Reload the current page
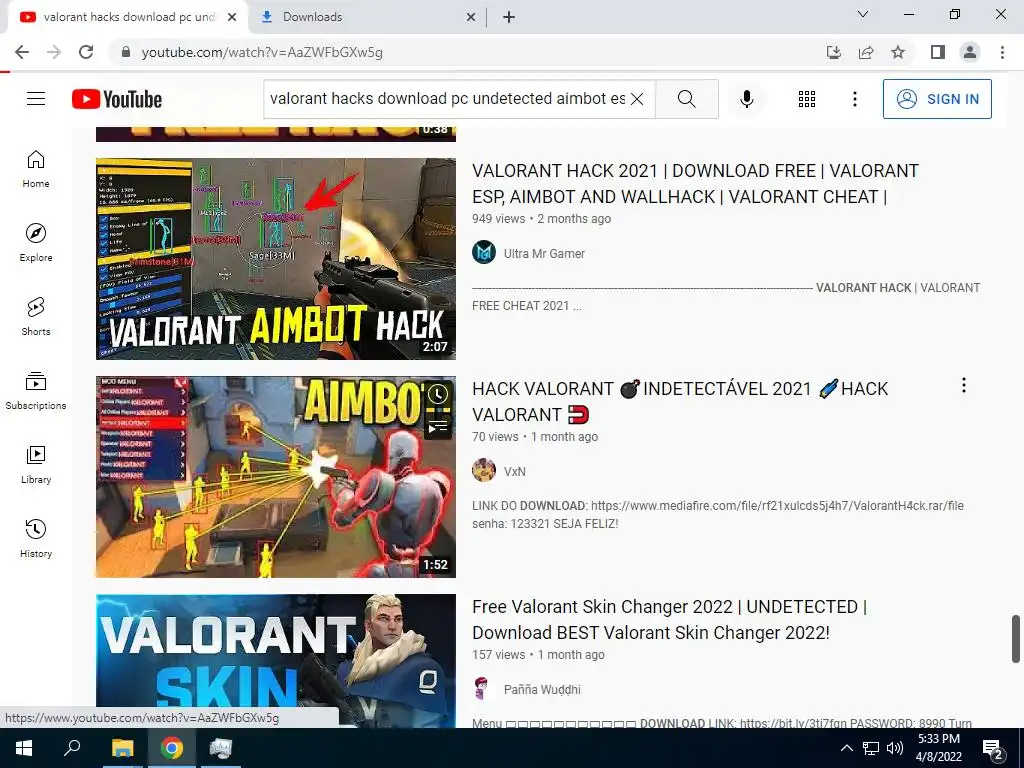This screenshot has width=1024, height=768. point(86,52)
